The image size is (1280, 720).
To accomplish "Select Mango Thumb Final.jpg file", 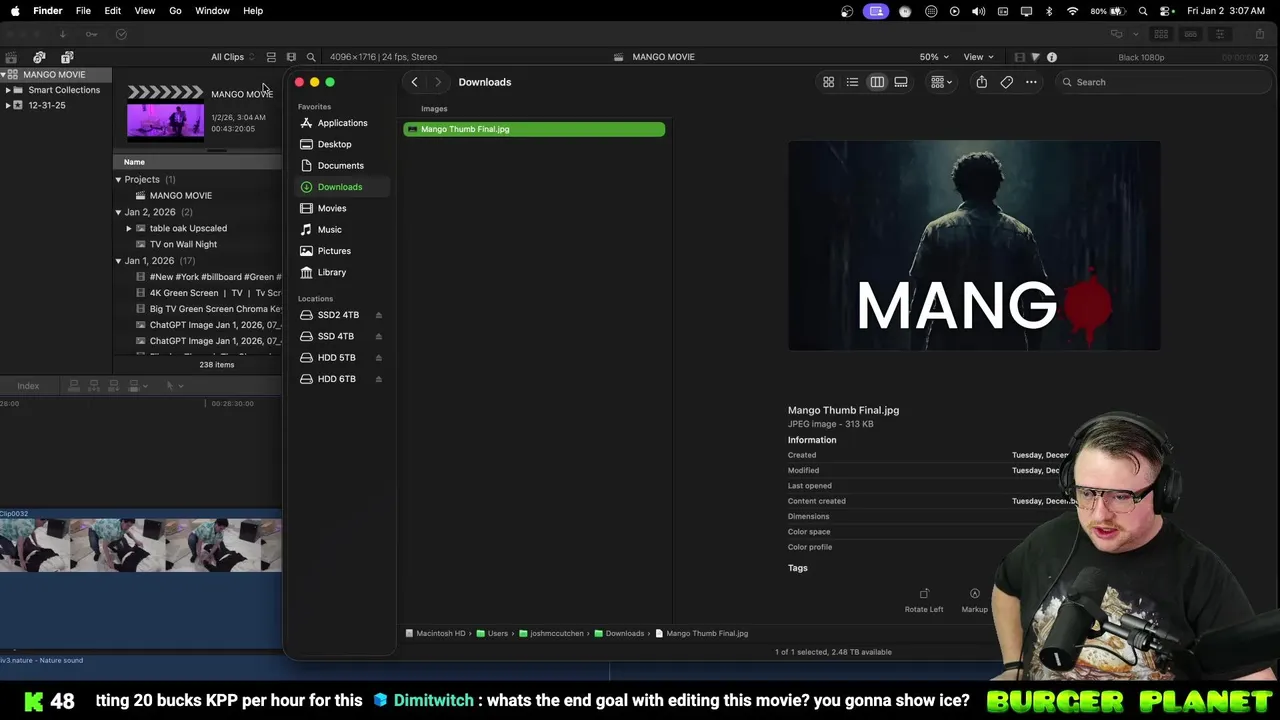I will point(534,129).
